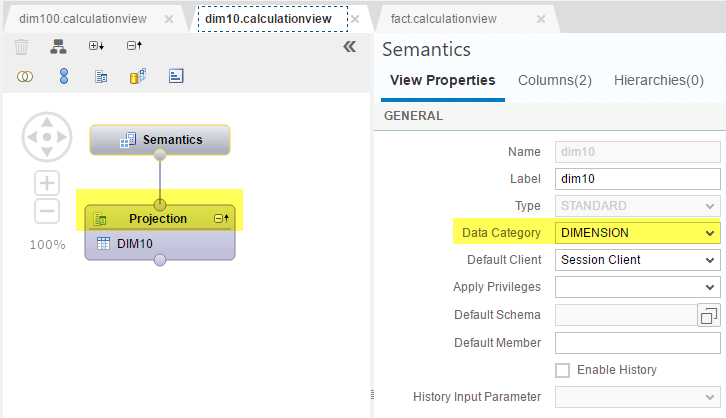
Task: Click the Label input field
Action: (x=638, y=179)
